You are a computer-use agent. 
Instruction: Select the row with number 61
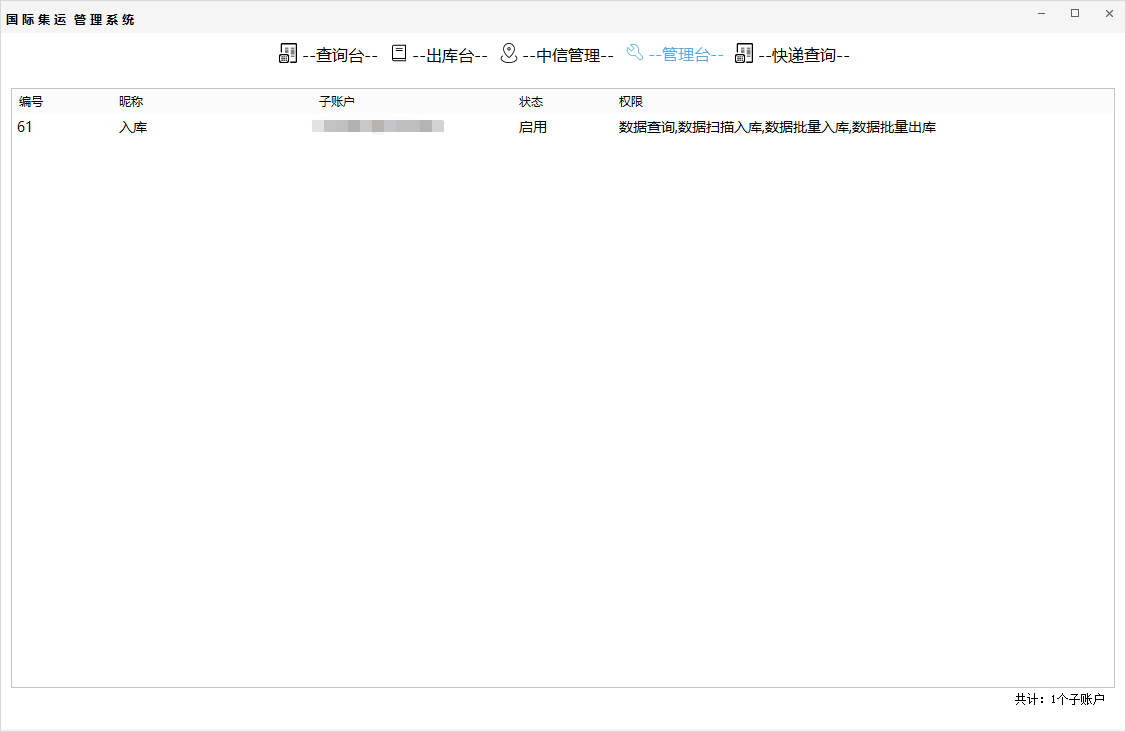click(562, 127)
